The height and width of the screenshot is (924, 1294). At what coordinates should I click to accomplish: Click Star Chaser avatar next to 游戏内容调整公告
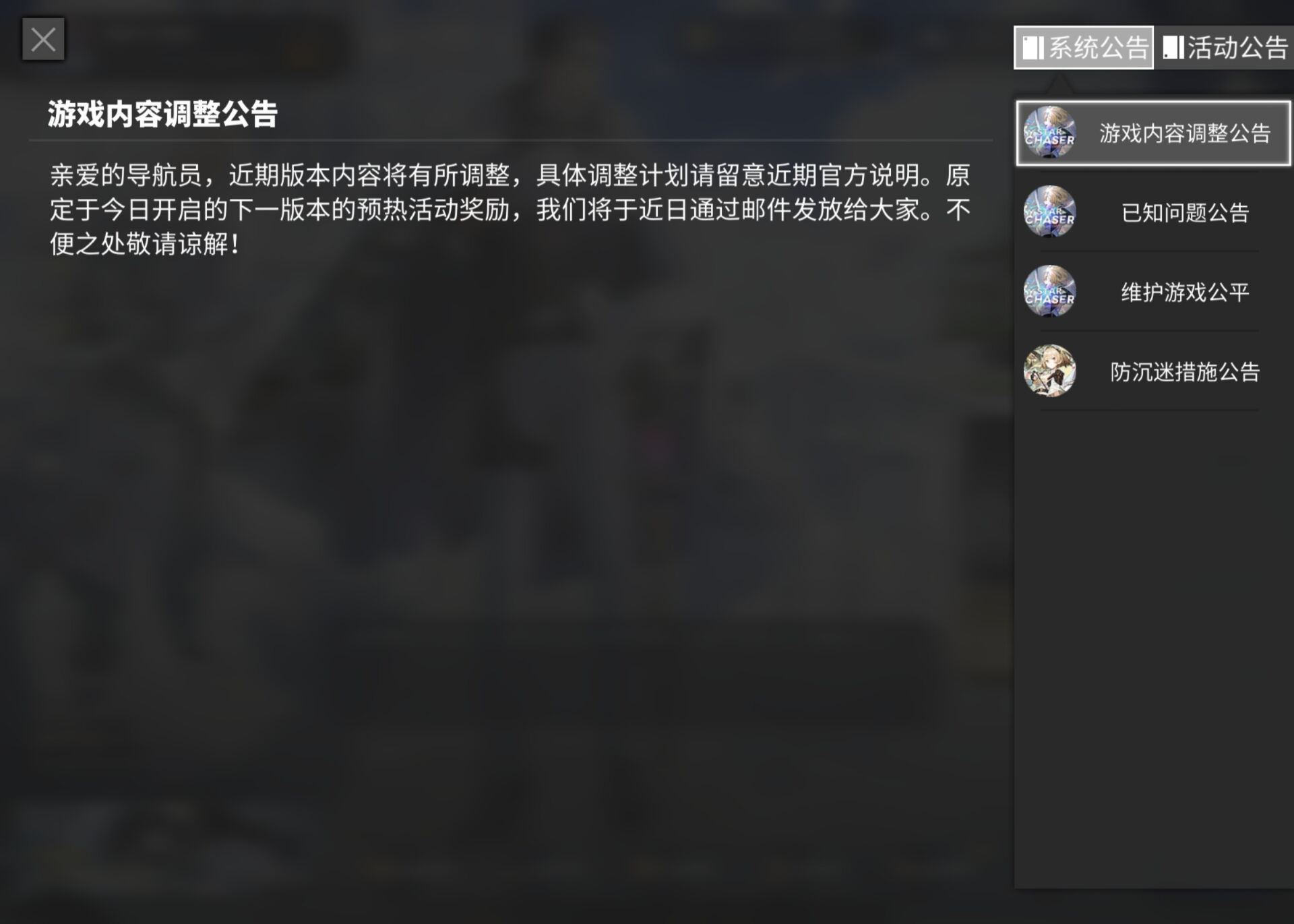(1049, 132)
